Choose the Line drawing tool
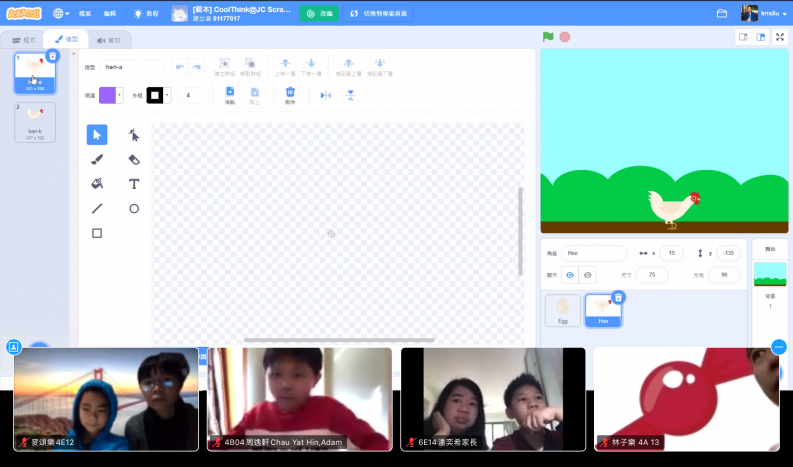This screenshot has width=793, height=467. [x=97, y=209]
